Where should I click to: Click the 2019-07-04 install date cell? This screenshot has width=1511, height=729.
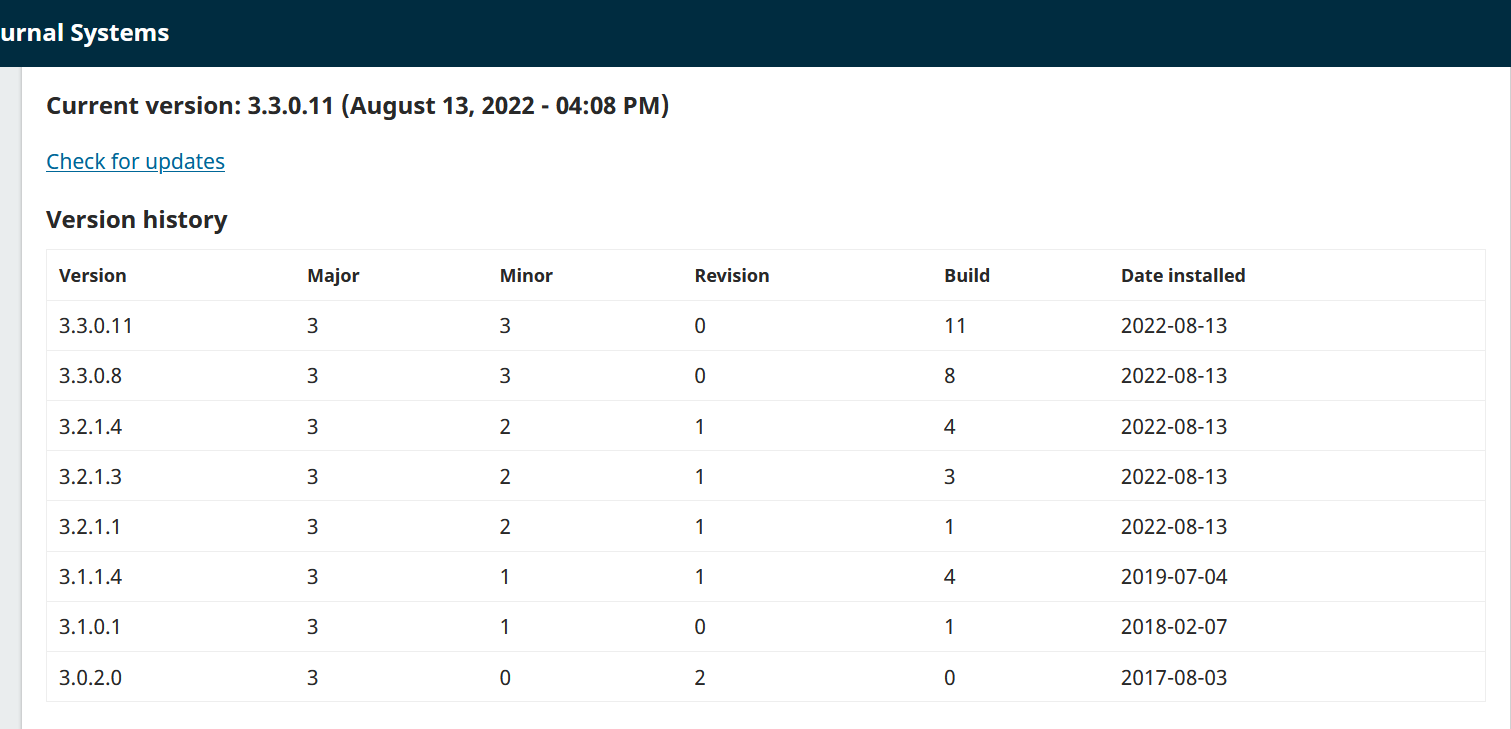[x=1173, y=577]
